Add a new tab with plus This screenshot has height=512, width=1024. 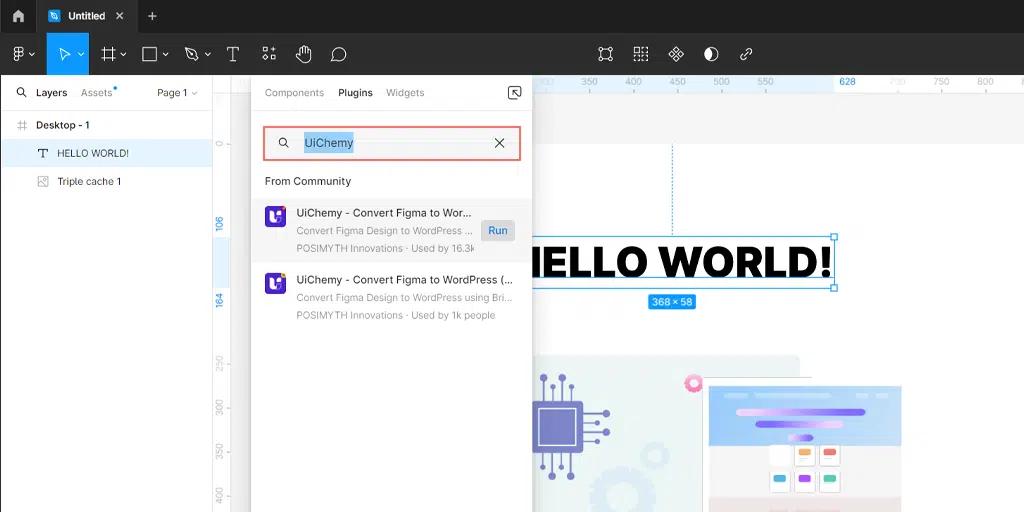coord(152,16)
